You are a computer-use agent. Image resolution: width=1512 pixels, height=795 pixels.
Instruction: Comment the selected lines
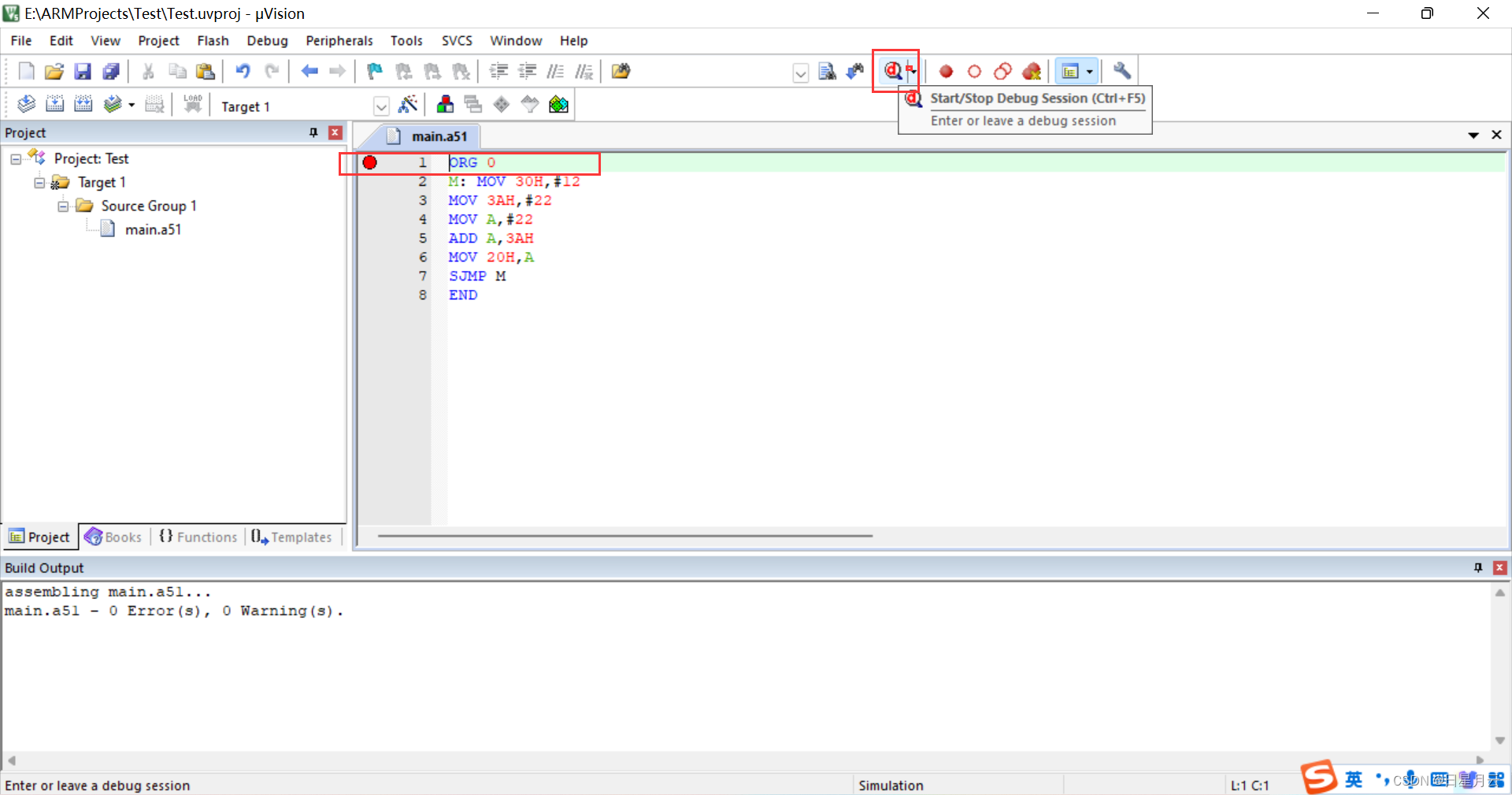[555, 72]
